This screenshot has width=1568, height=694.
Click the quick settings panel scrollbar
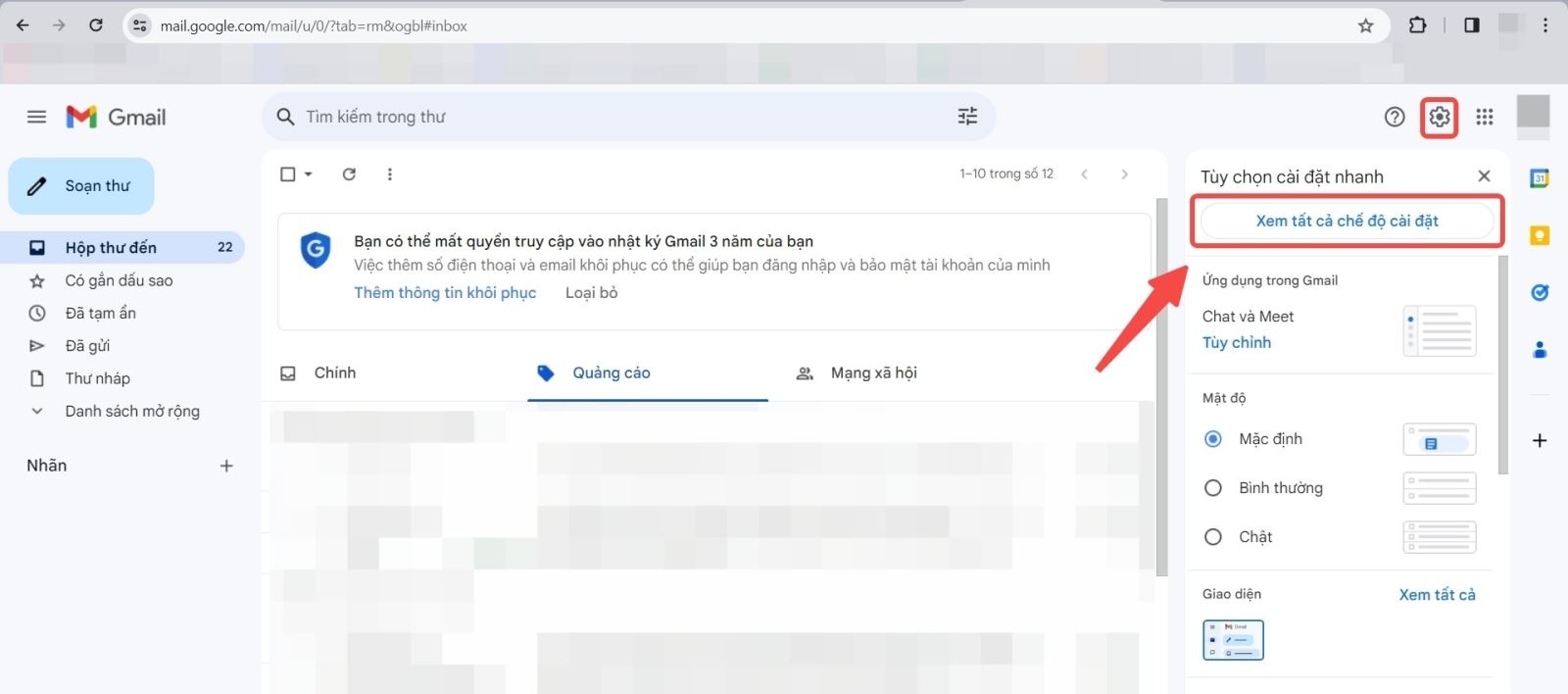click(x=1503, y=365)
